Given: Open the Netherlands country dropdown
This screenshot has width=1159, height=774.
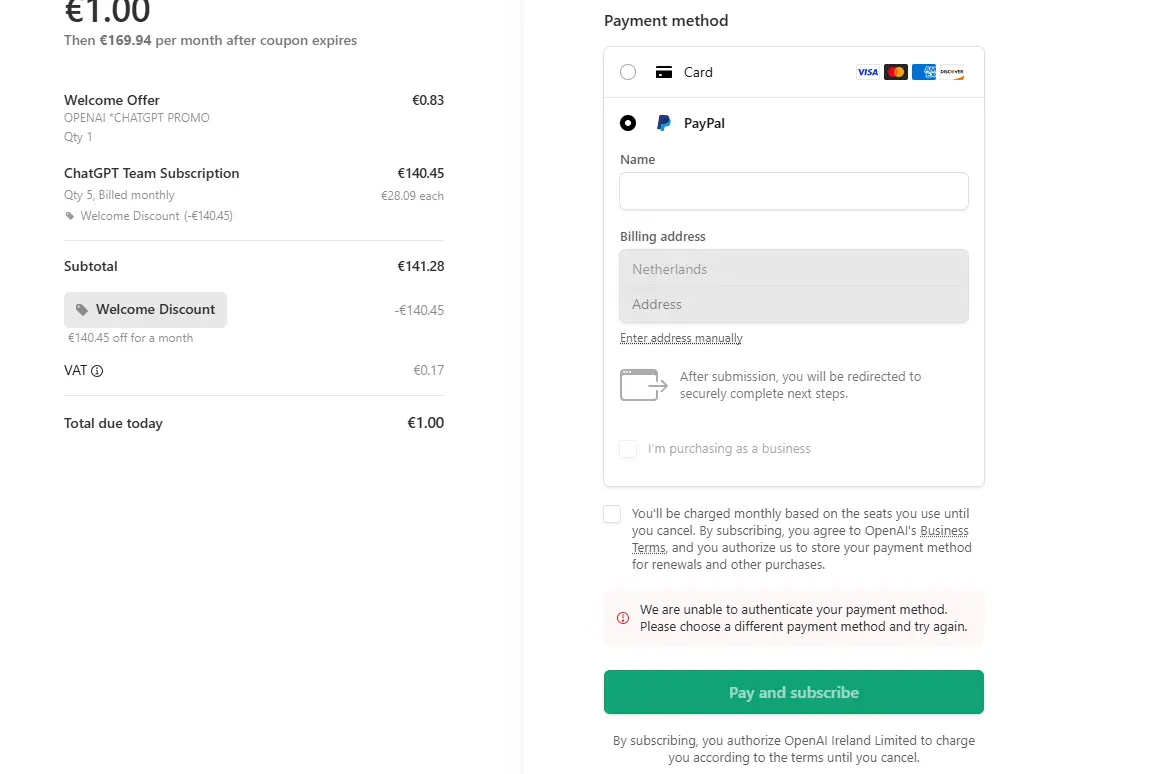Looking at the screenshot, I should tap(794, 268).
